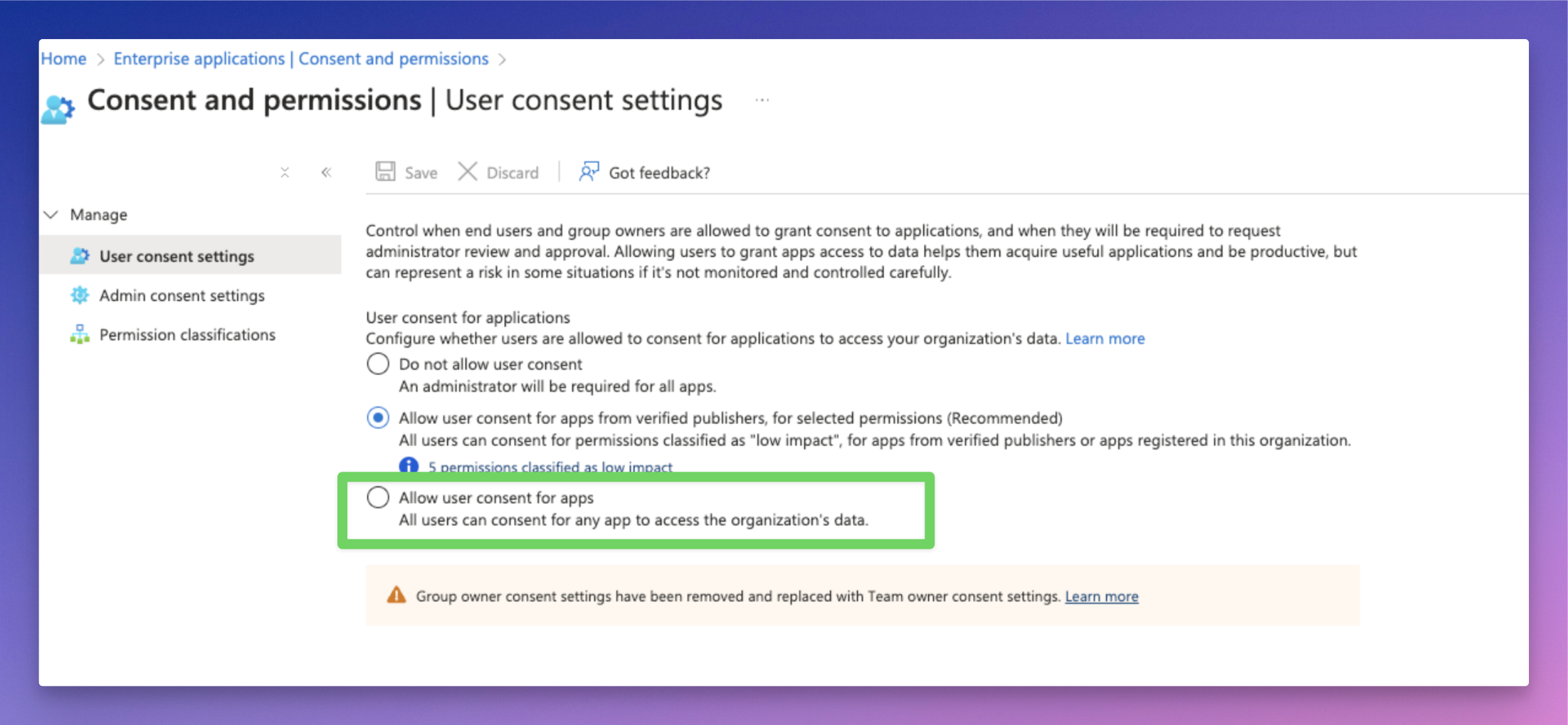Select Do not allow user consent
Image resolution: width=1568 pixels, height=725 pixels.
pos(378,364)
